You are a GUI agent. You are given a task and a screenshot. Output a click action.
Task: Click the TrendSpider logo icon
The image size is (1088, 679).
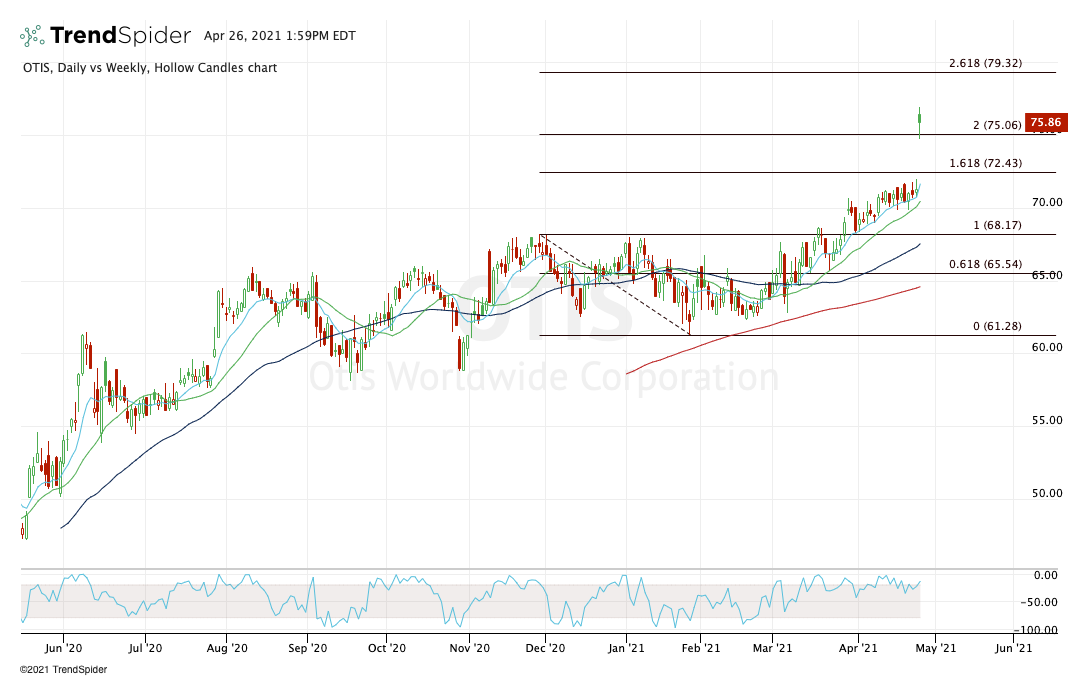pyautogui.click(x=32, y=36)
